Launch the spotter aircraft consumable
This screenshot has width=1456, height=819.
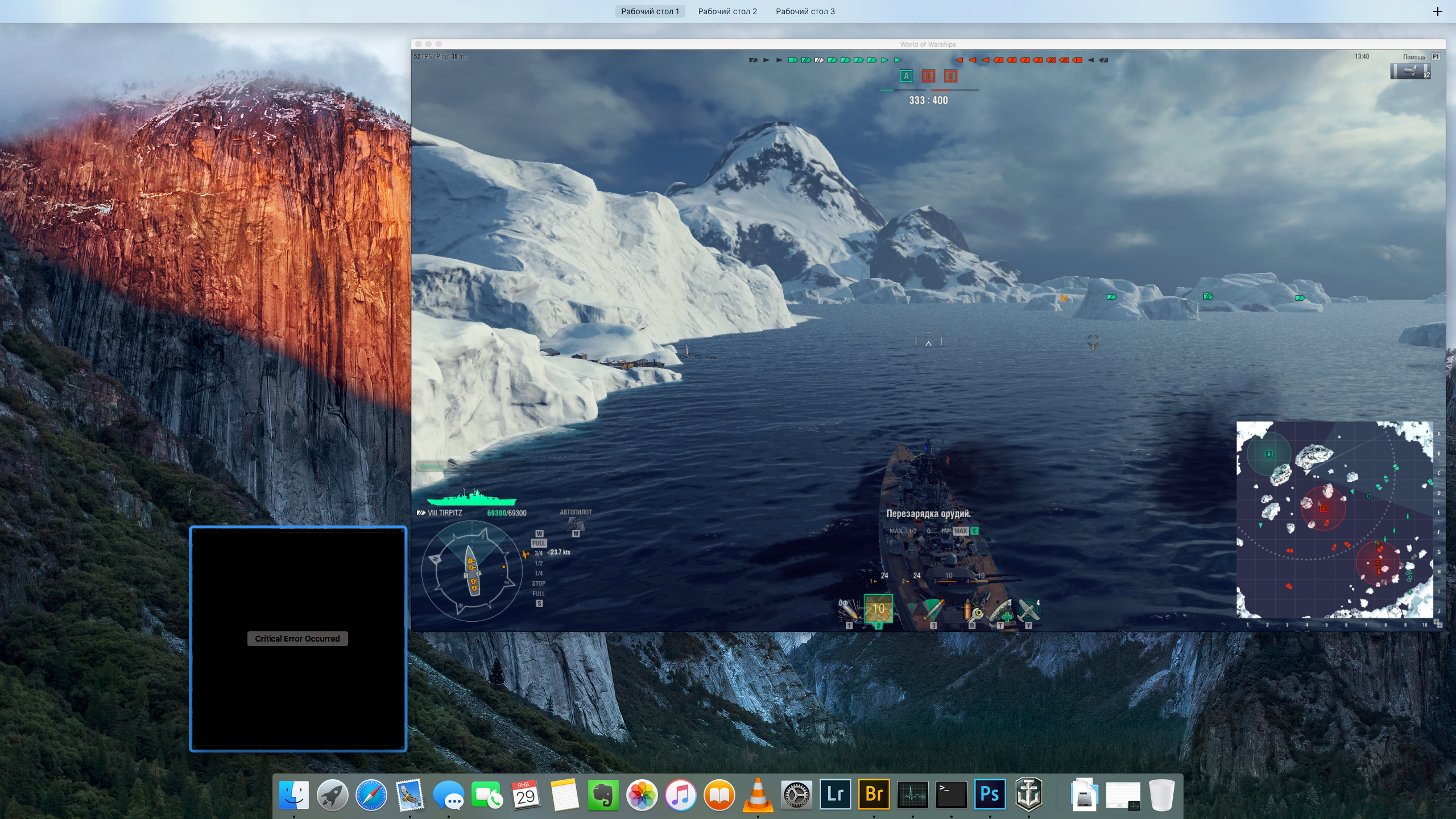point(1029,611)
